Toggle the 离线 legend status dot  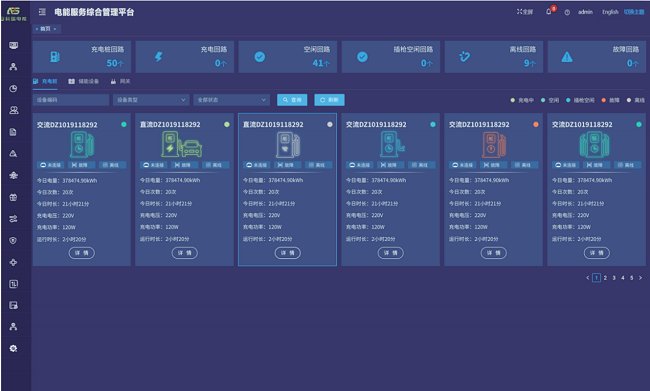click(x=629, y=100)
